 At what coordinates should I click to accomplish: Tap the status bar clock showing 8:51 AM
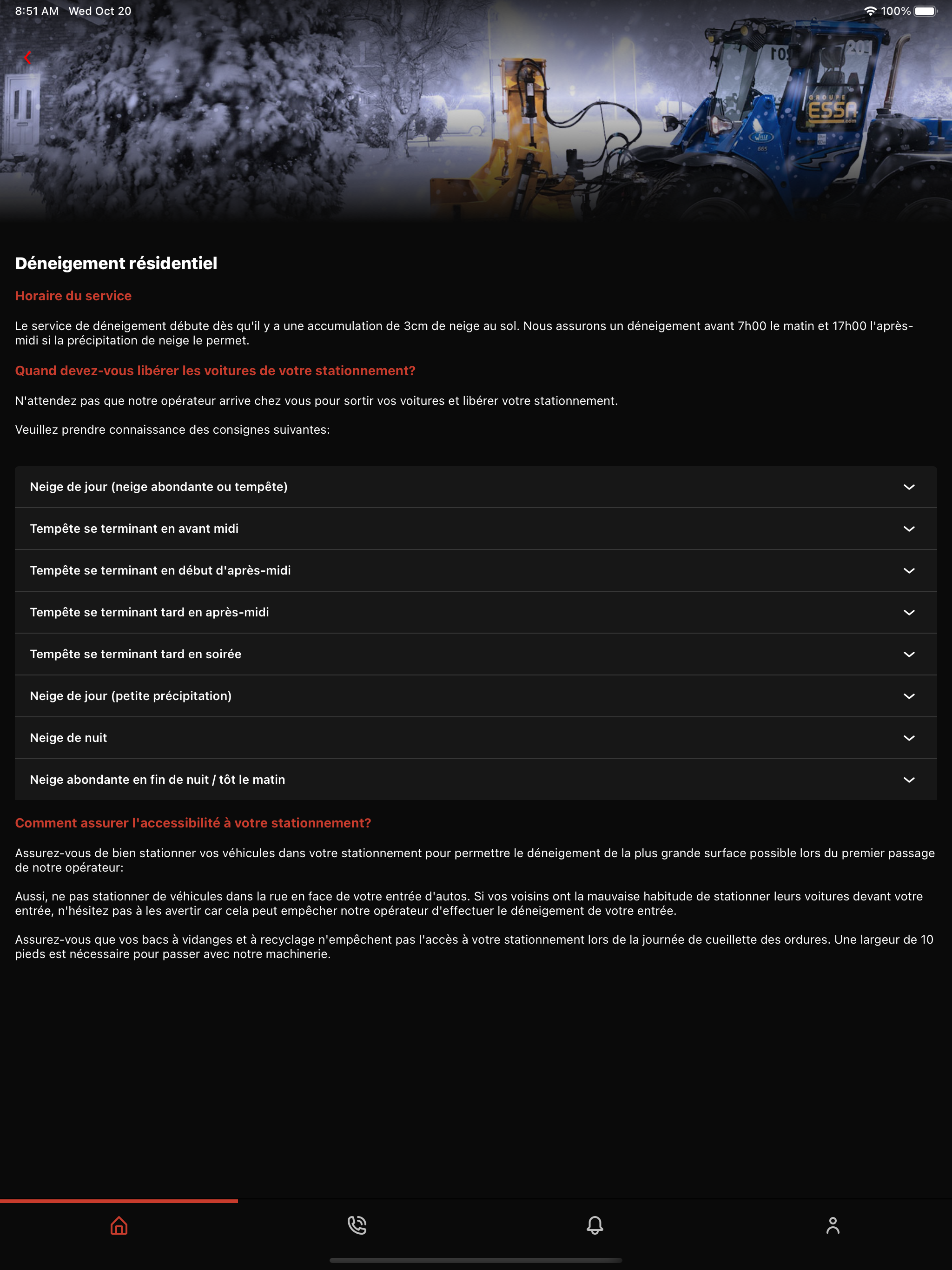click(37, 11)
